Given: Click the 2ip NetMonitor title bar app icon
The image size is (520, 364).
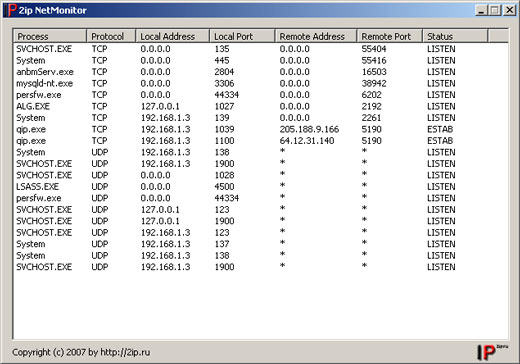Looking at the screenshot, I should [11, 10].
